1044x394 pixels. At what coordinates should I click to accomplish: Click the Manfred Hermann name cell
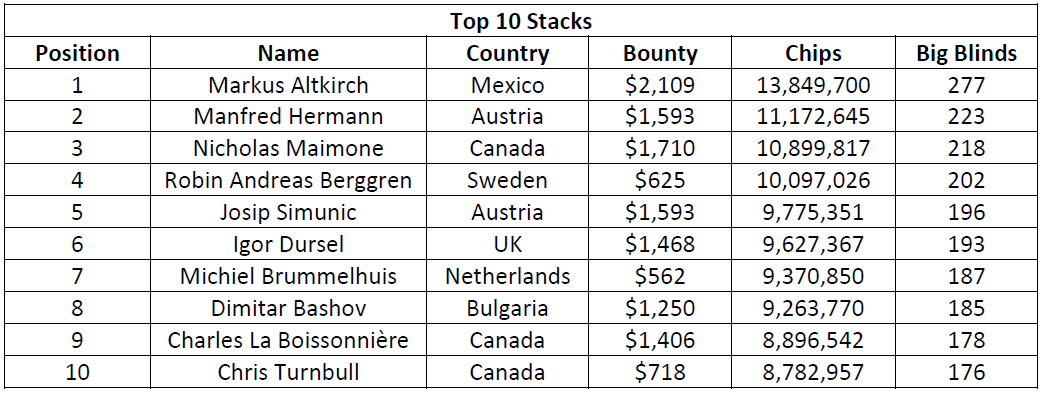point(288,116)
